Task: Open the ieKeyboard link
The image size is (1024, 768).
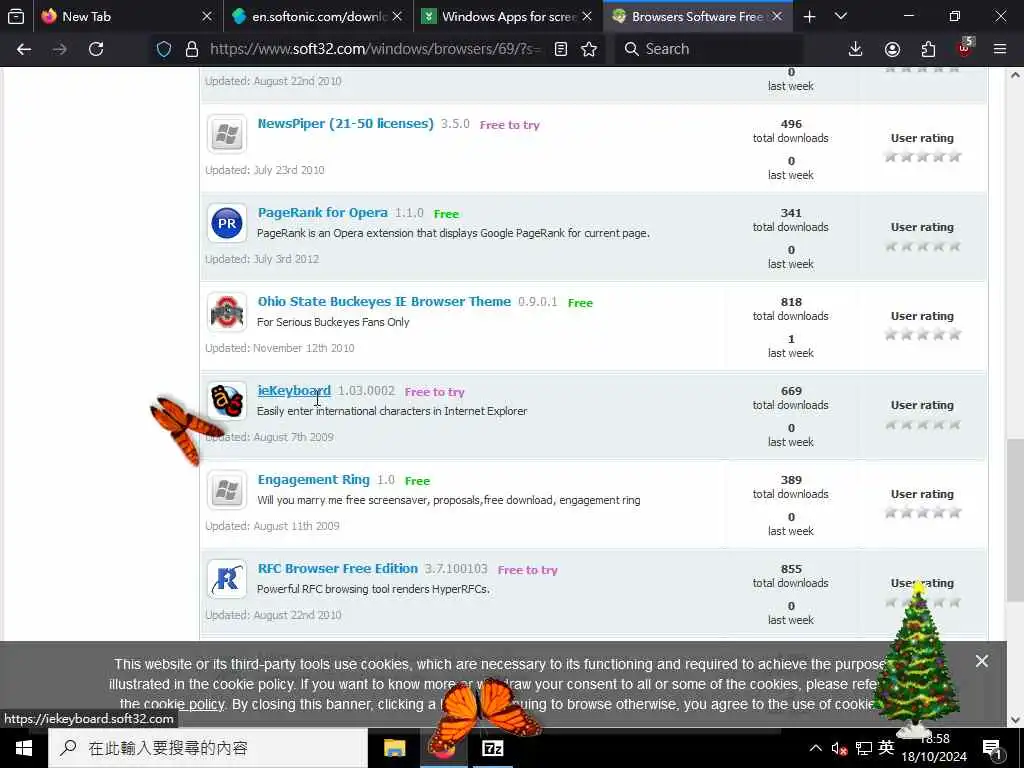Action: (x=294, y=391)
